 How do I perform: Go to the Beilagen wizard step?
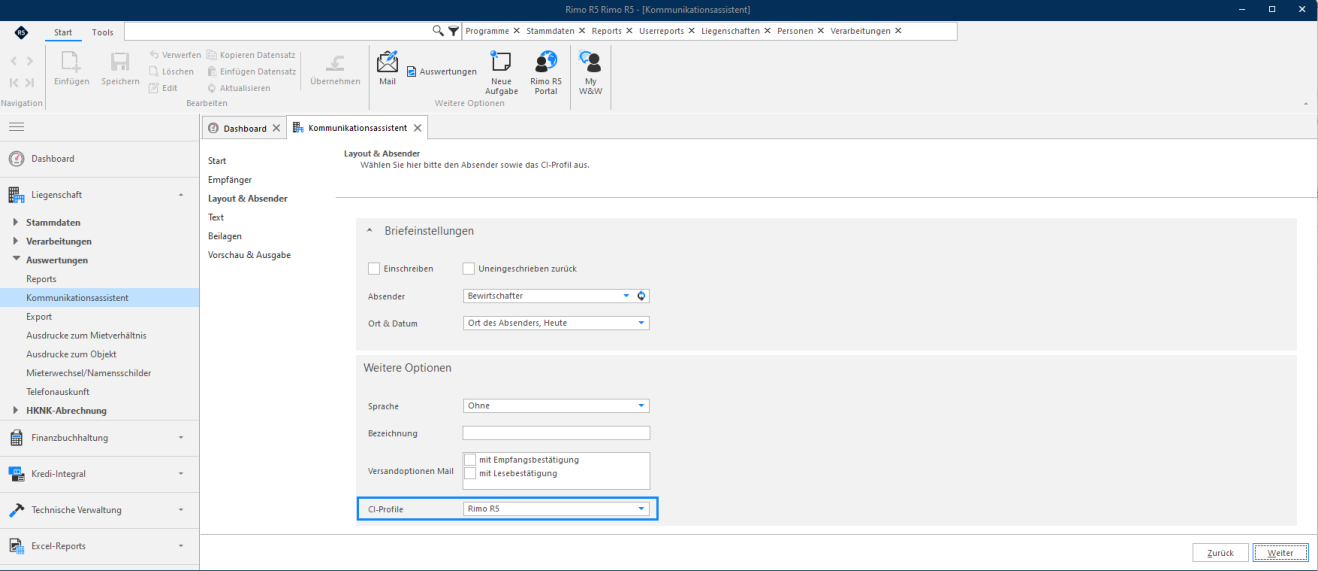(225, 237)
